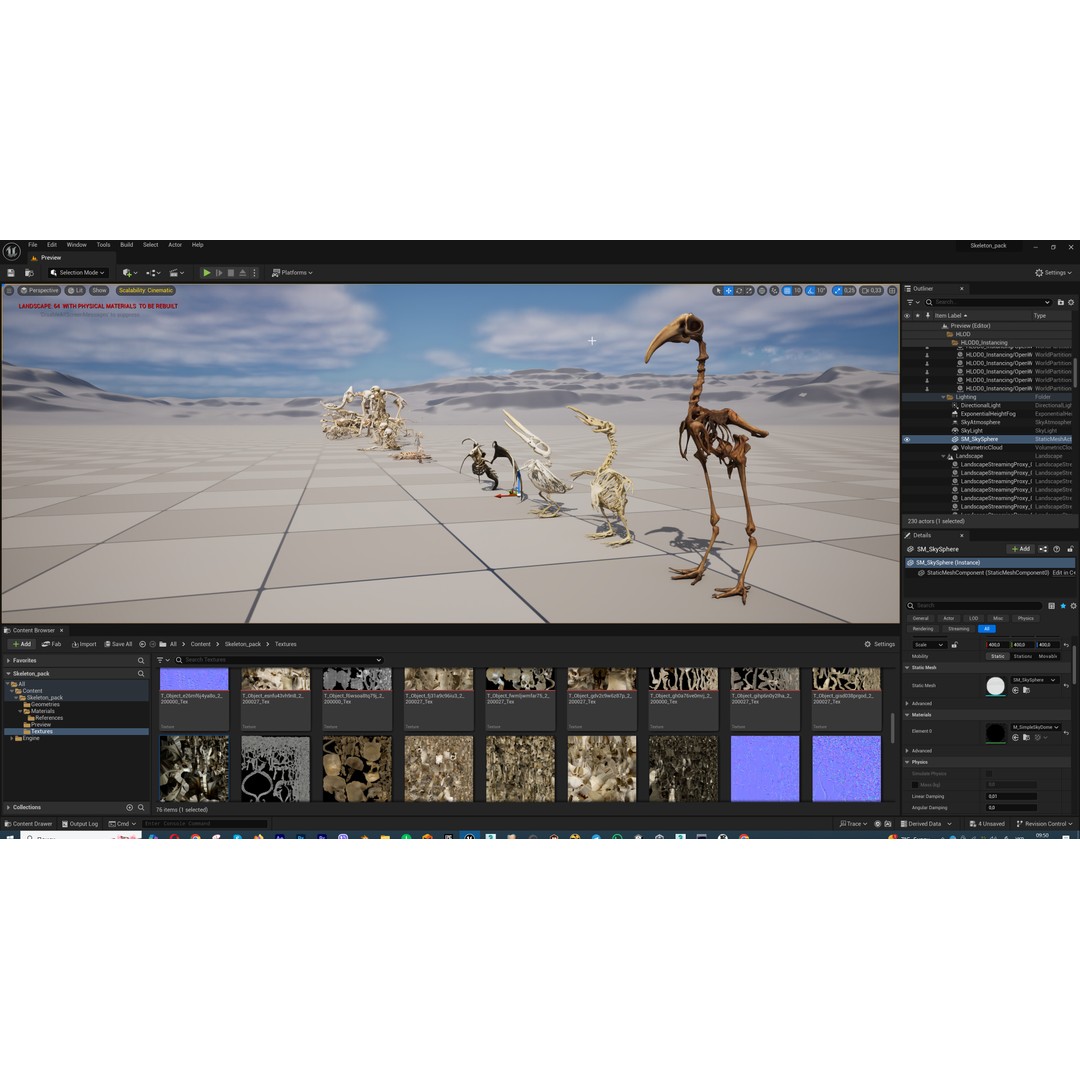The width and height of the screenshot is (1080, 1080).
Task: Open the Build menu
Action: click(x=127, y=245)
